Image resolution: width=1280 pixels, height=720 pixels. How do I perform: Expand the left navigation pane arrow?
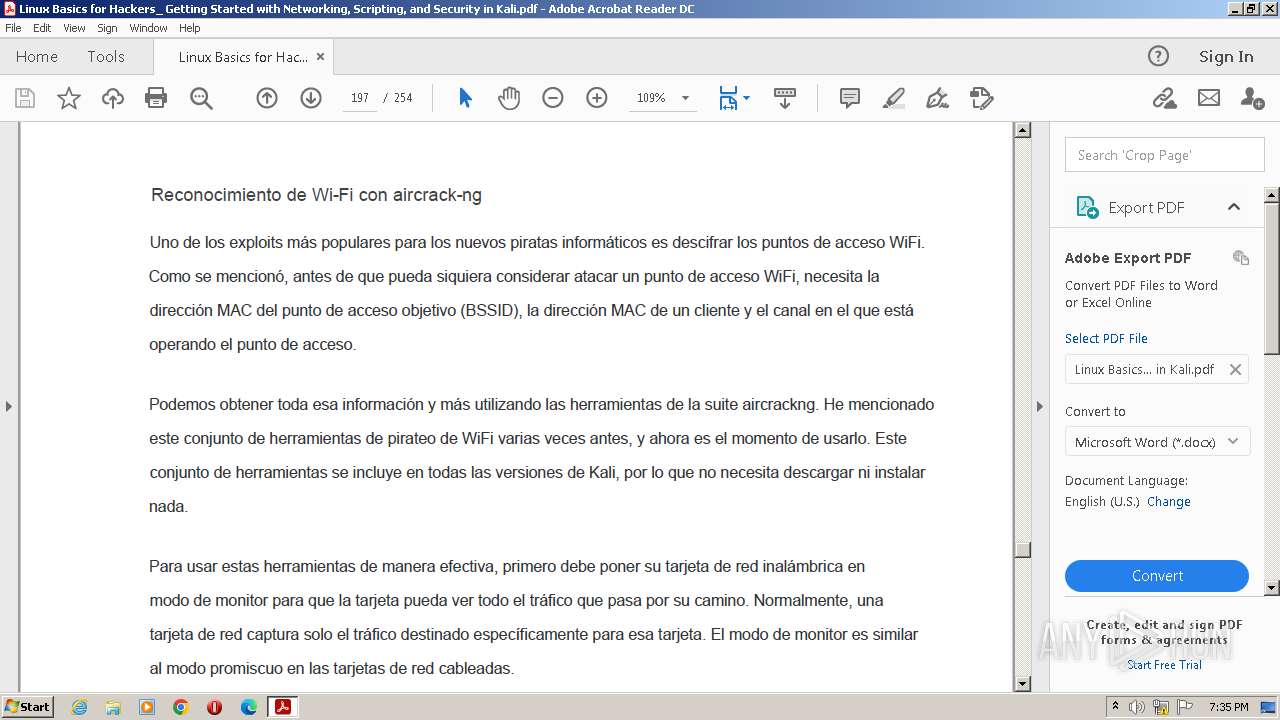(9, 406)
